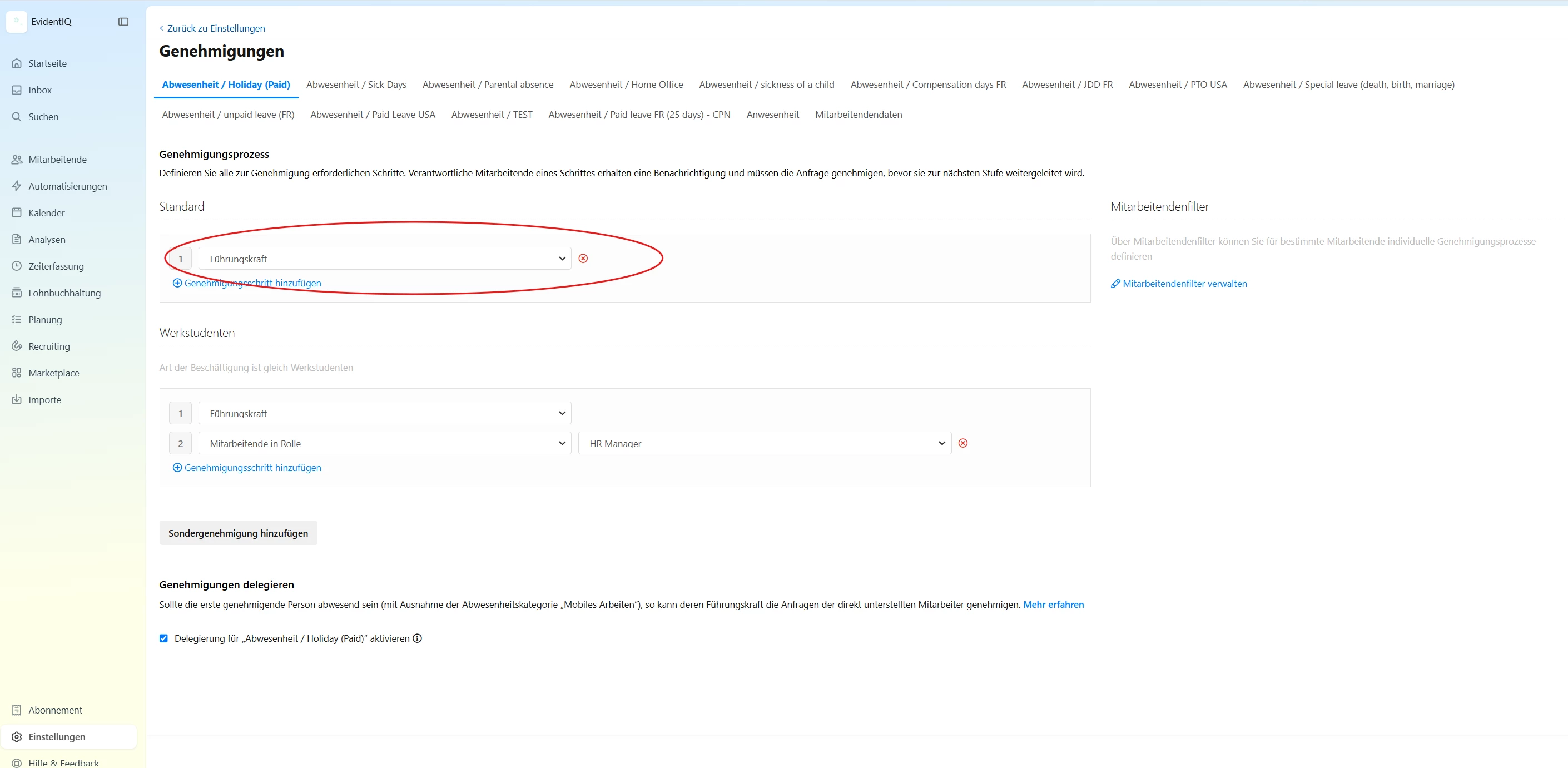Image resolution: width=1568 pixels, height=768 pixels.
Task: Open Startseite from the sidebar
Action: tap(47, 63)
